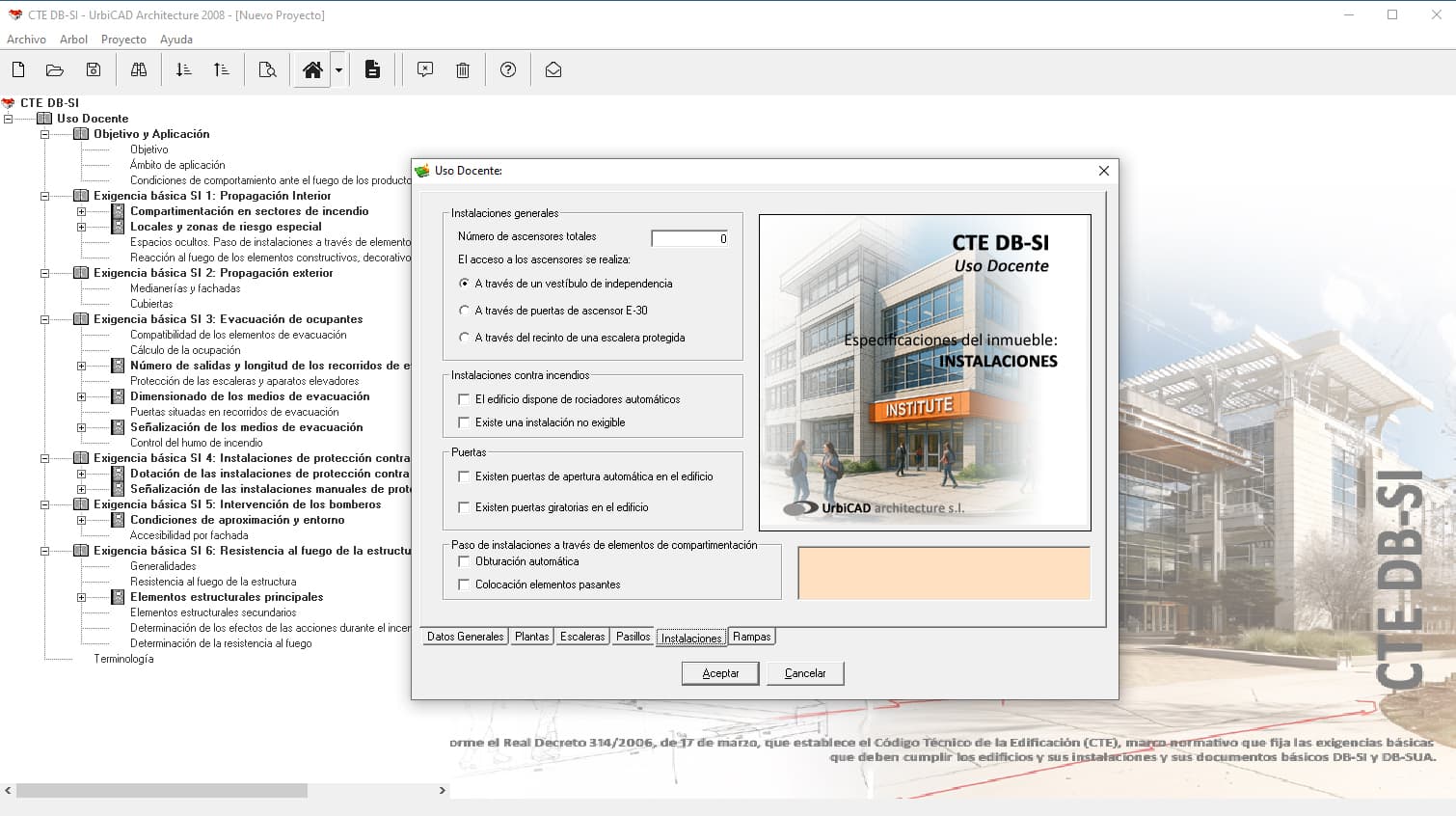Click the scrollbar right arrow of tree panel
1456x816 pixels.
pos(443,791)
